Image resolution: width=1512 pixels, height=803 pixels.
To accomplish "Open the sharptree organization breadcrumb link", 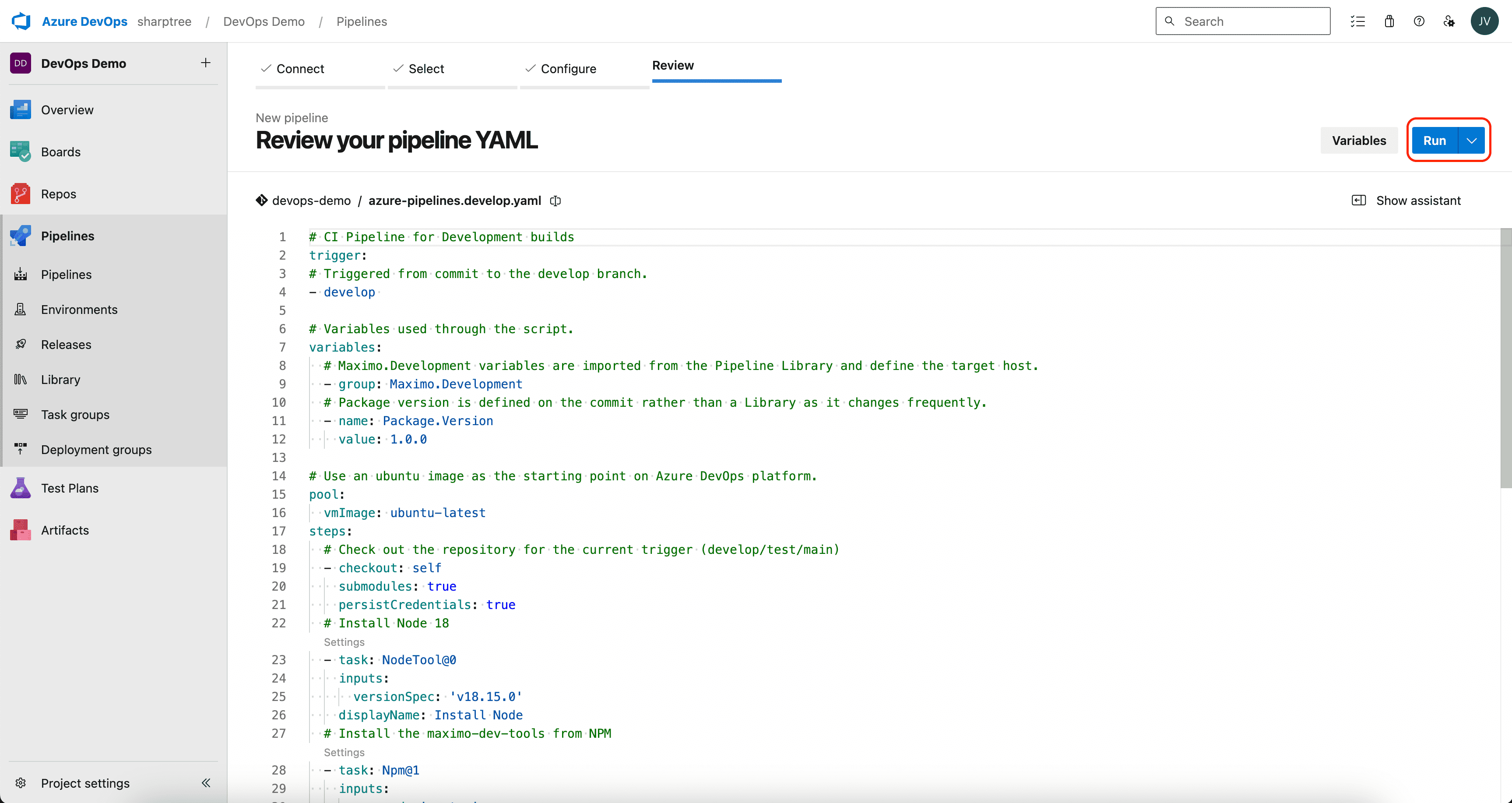I will pos(164,21).
